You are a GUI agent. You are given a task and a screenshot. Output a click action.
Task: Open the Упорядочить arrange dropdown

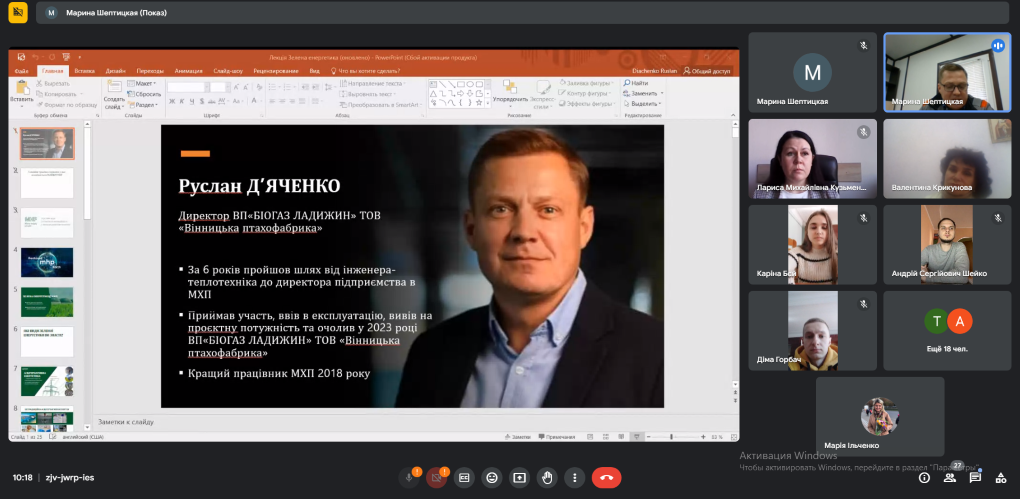pyautogui.click(x=511, y=93)
